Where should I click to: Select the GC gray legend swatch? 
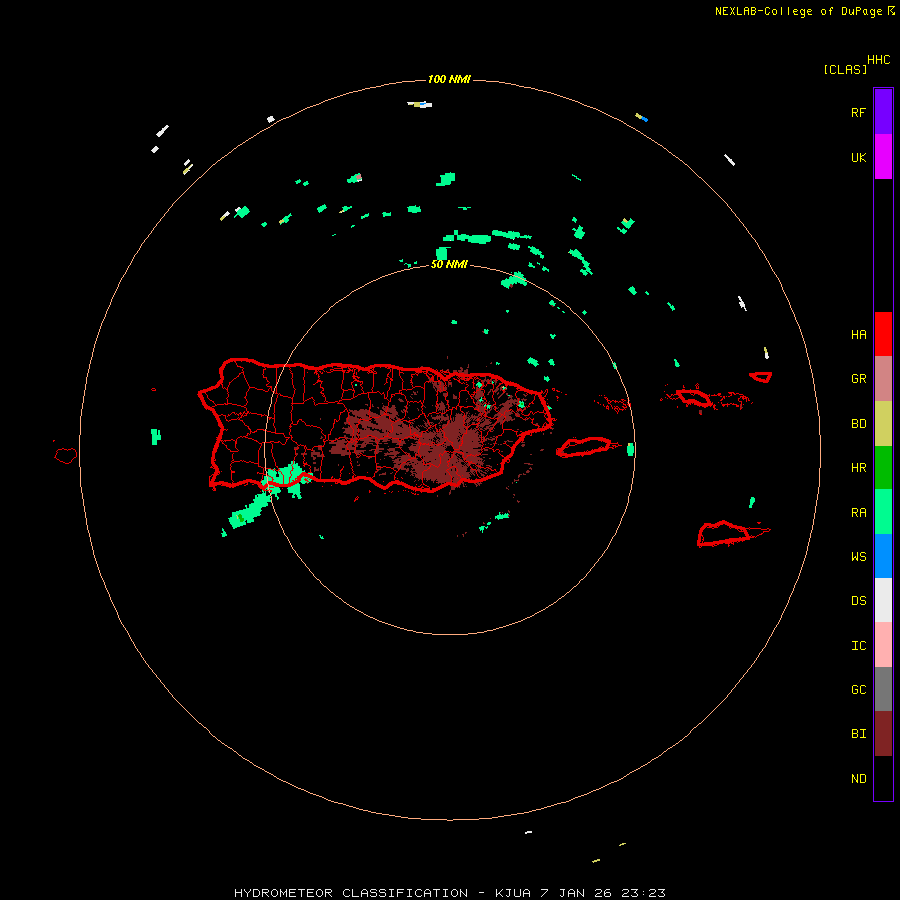pyautogui.click(x=883, y=689)
